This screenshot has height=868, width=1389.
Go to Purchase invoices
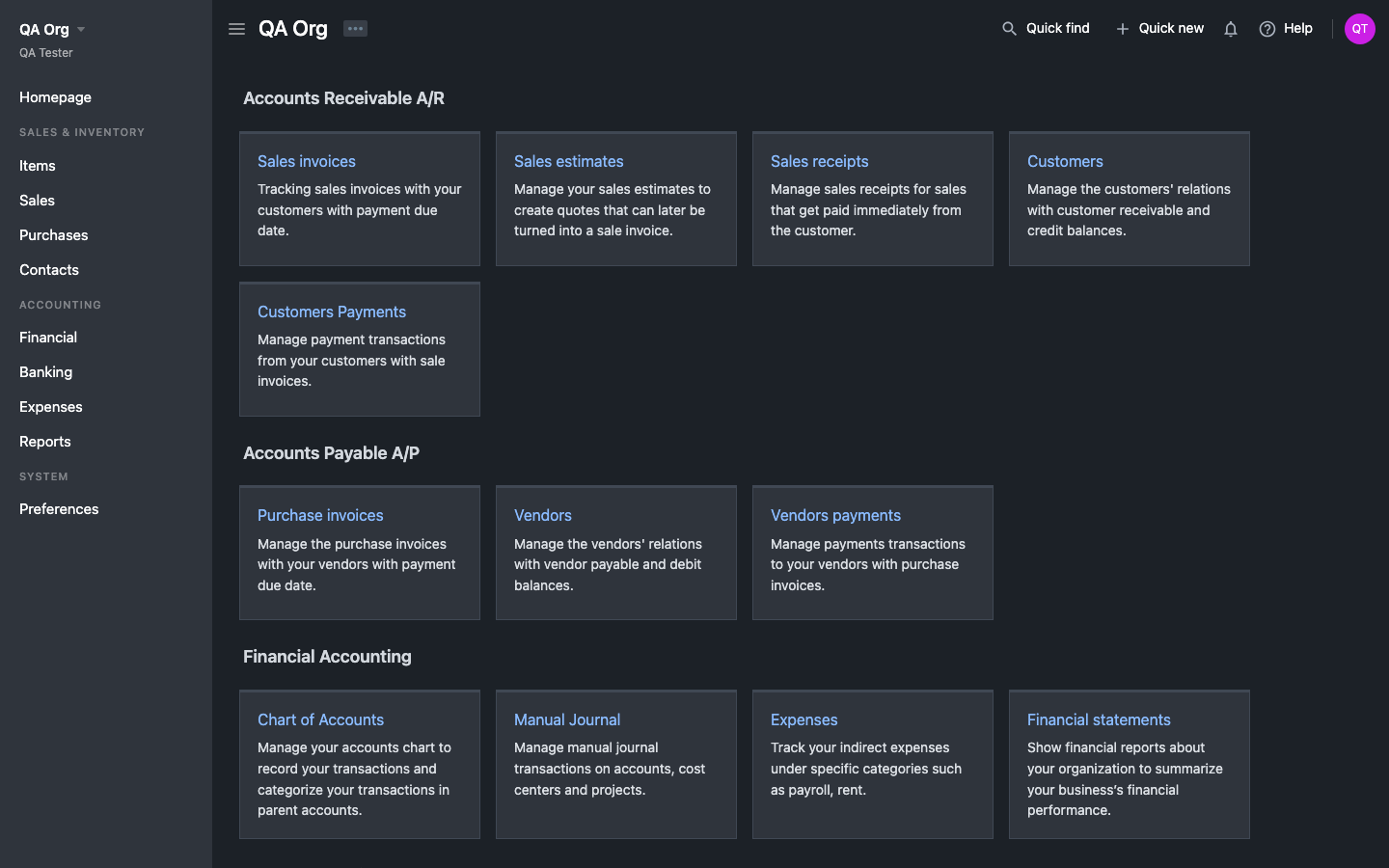tap(320, 515)
